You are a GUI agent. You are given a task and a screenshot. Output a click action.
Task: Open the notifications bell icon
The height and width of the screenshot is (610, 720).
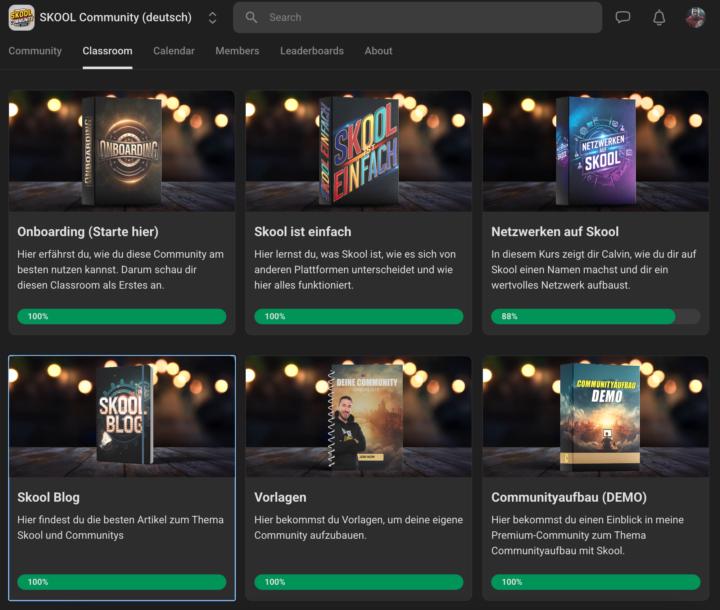[659, 17]
